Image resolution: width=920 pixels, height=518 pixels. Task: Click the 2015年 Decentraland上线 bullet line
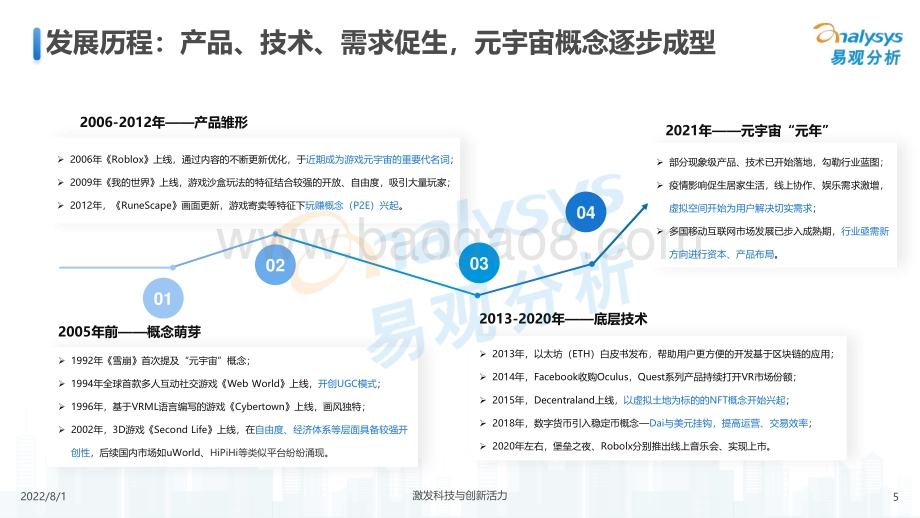pyautogui.click(x=634, y=400)
